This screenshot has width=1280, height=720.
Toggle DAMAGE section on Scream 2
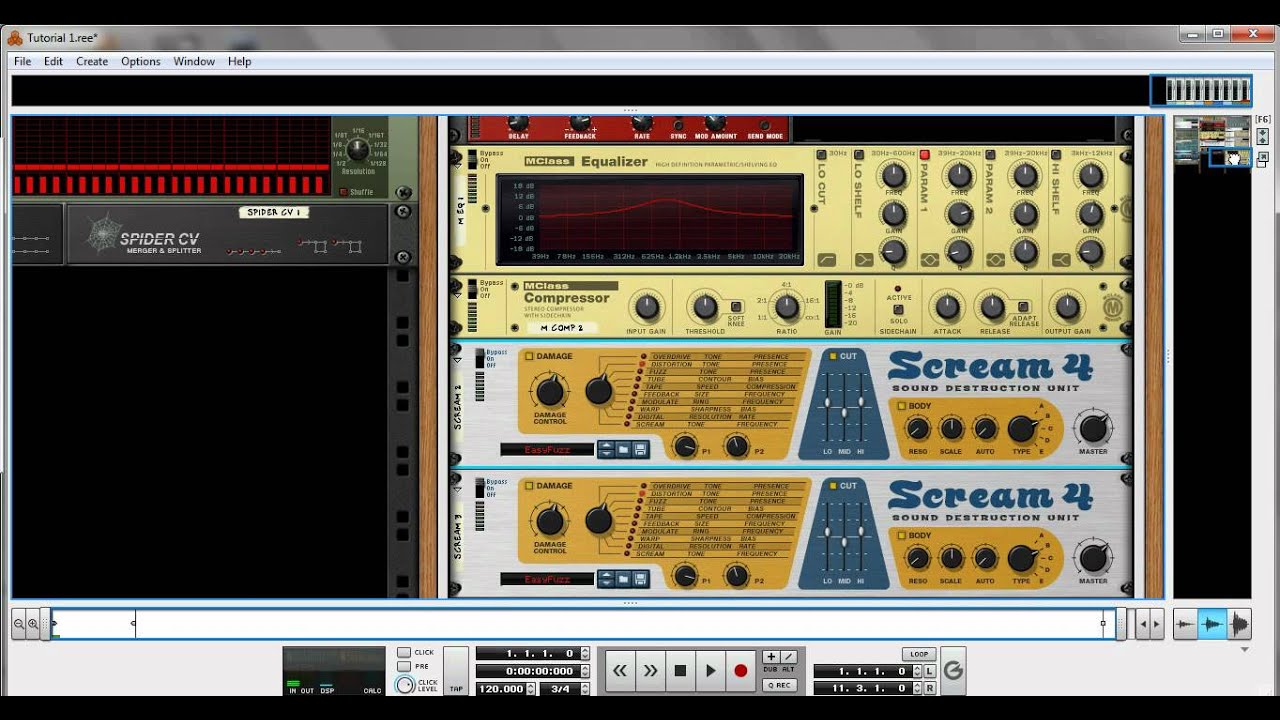pos(529,356)
